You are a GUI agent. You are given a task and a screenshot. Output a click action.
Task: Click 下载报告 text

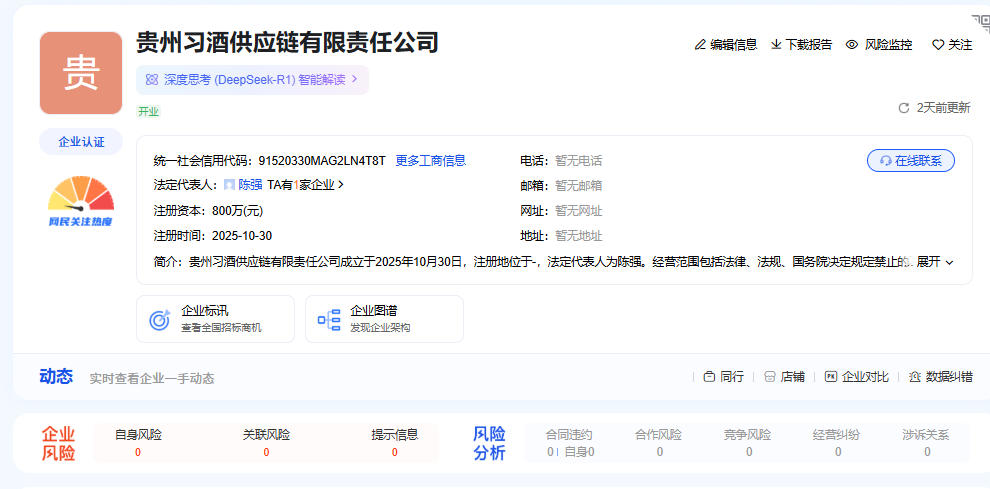pos(809,45)
